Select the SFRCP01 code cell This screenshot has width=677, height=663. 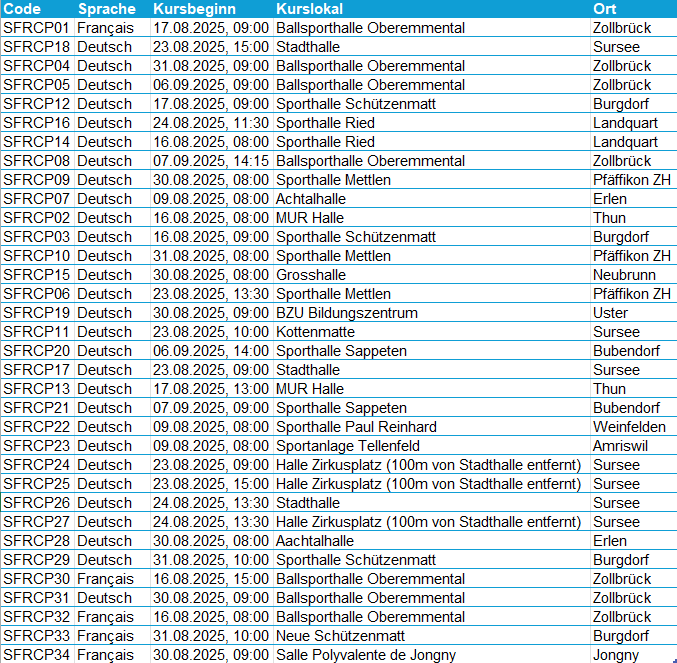(x=37, y=27)
